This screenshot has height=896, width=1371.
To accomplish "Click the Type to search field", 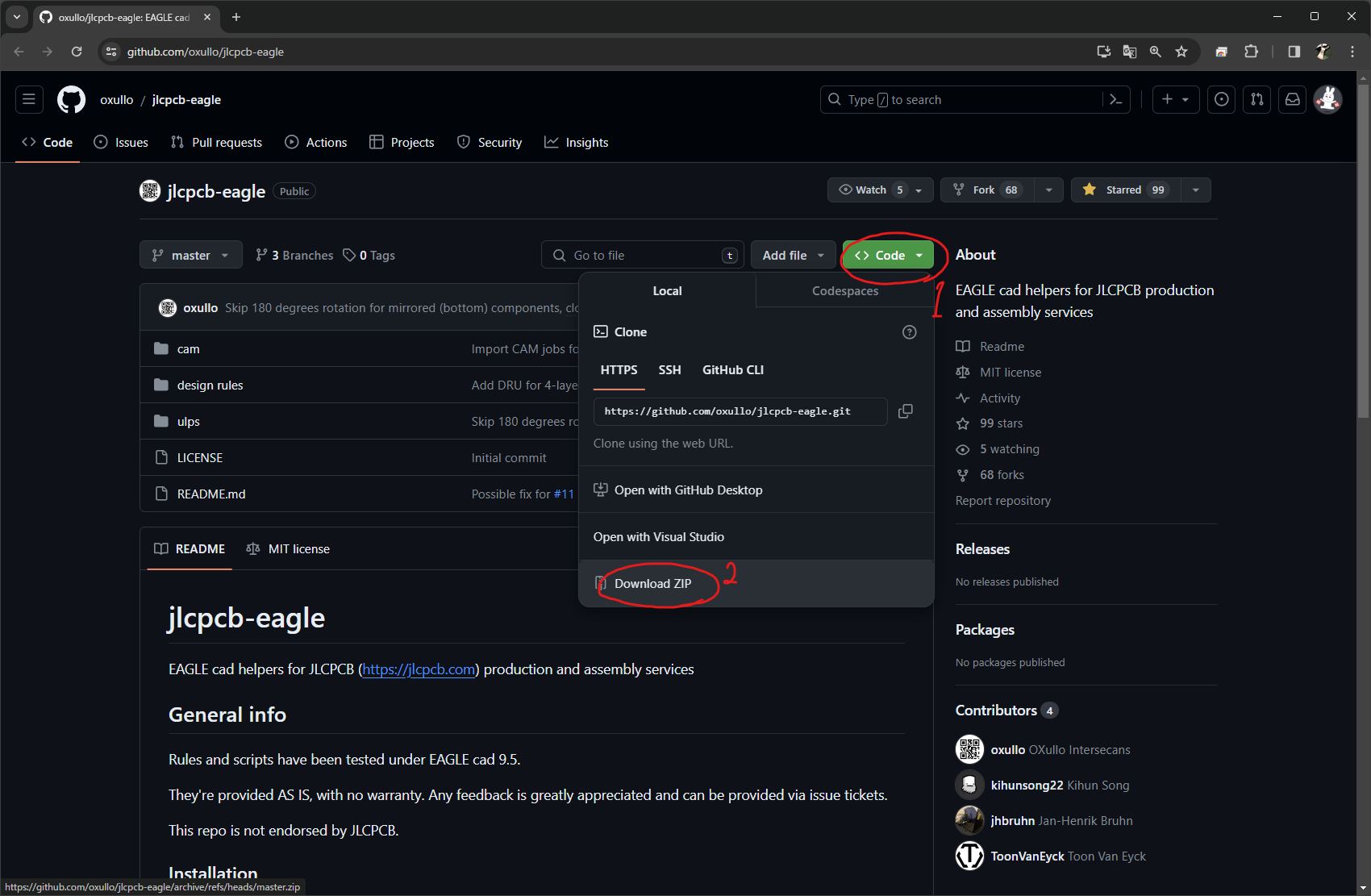I will coord(964,100).
